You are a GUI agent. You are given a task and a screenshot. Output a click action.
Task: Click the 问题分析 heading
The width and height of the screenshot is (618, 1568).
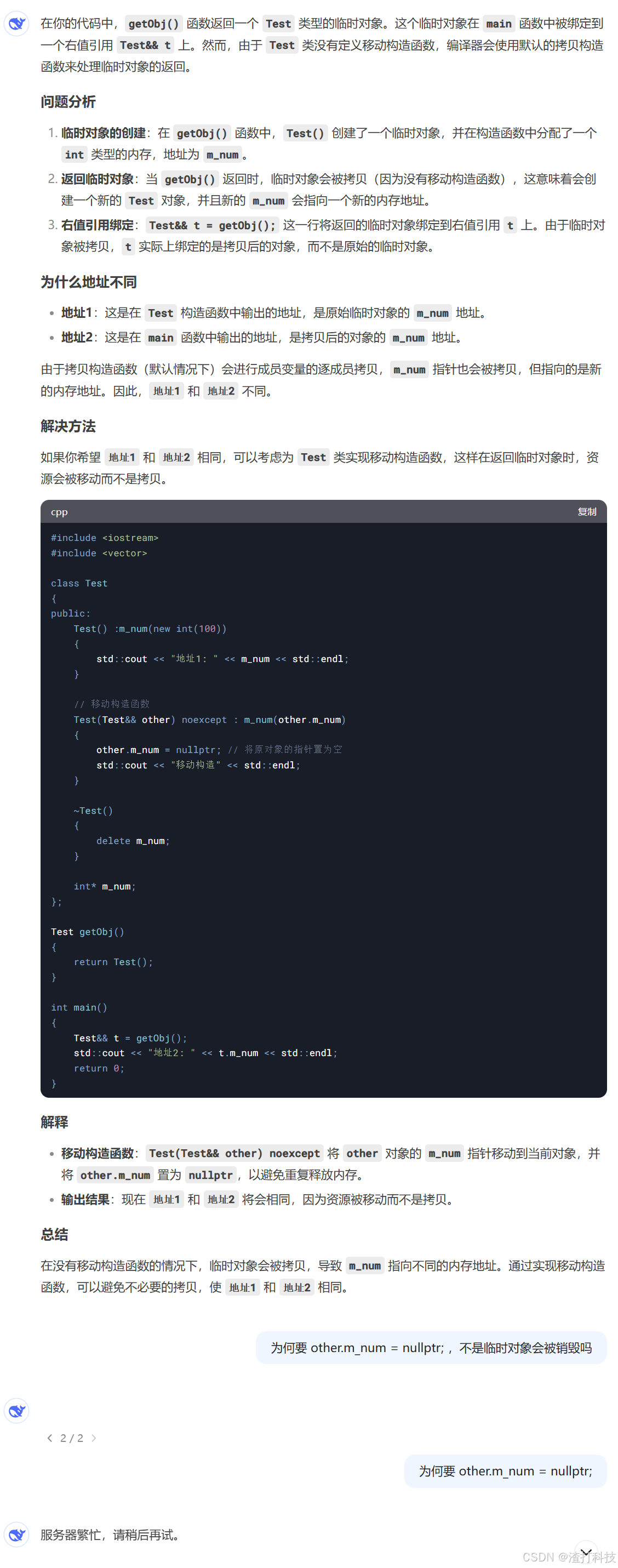68,101
